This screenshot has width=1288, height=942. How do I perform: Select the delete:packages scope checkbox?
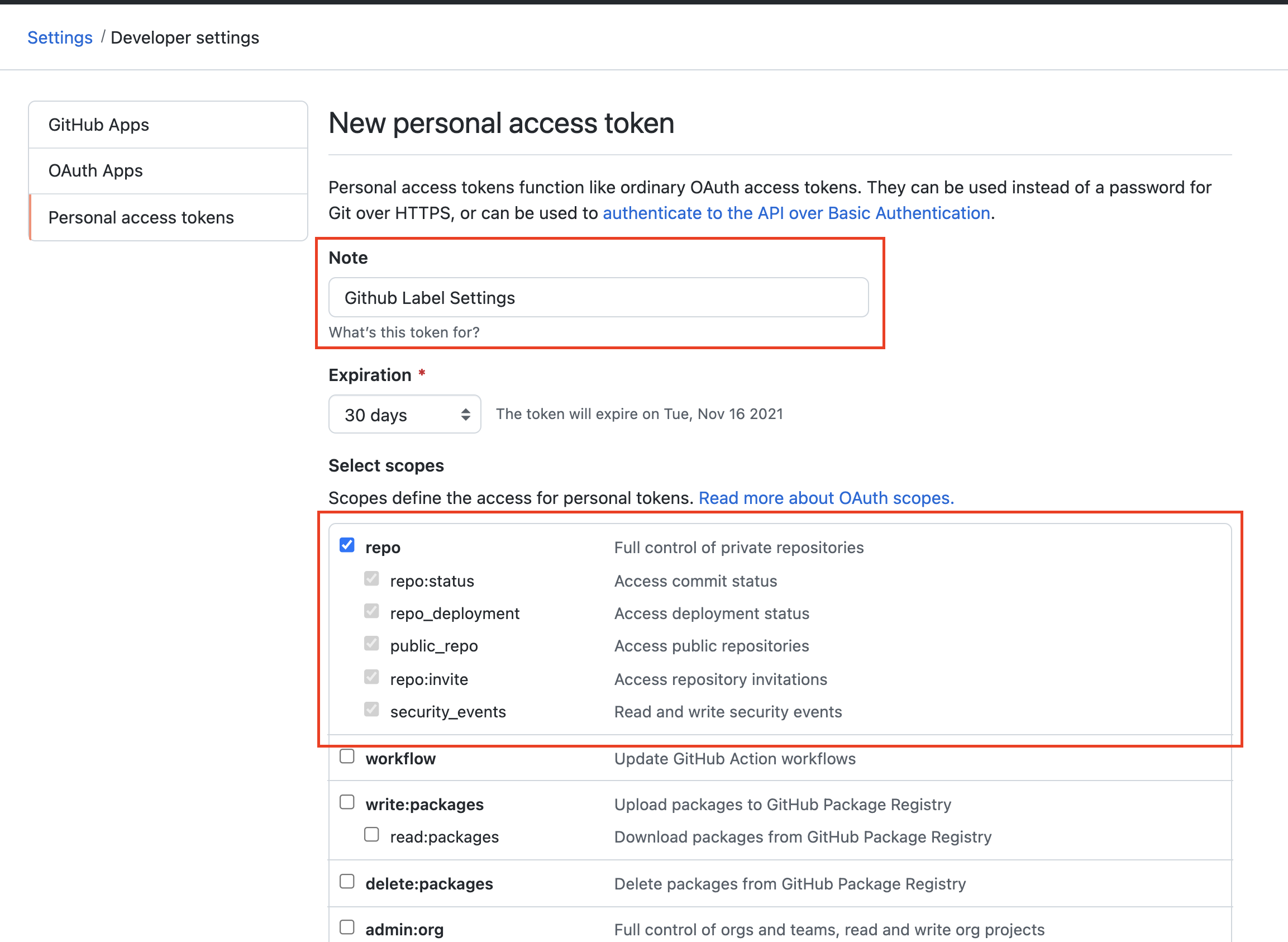[x=347, y=882]
